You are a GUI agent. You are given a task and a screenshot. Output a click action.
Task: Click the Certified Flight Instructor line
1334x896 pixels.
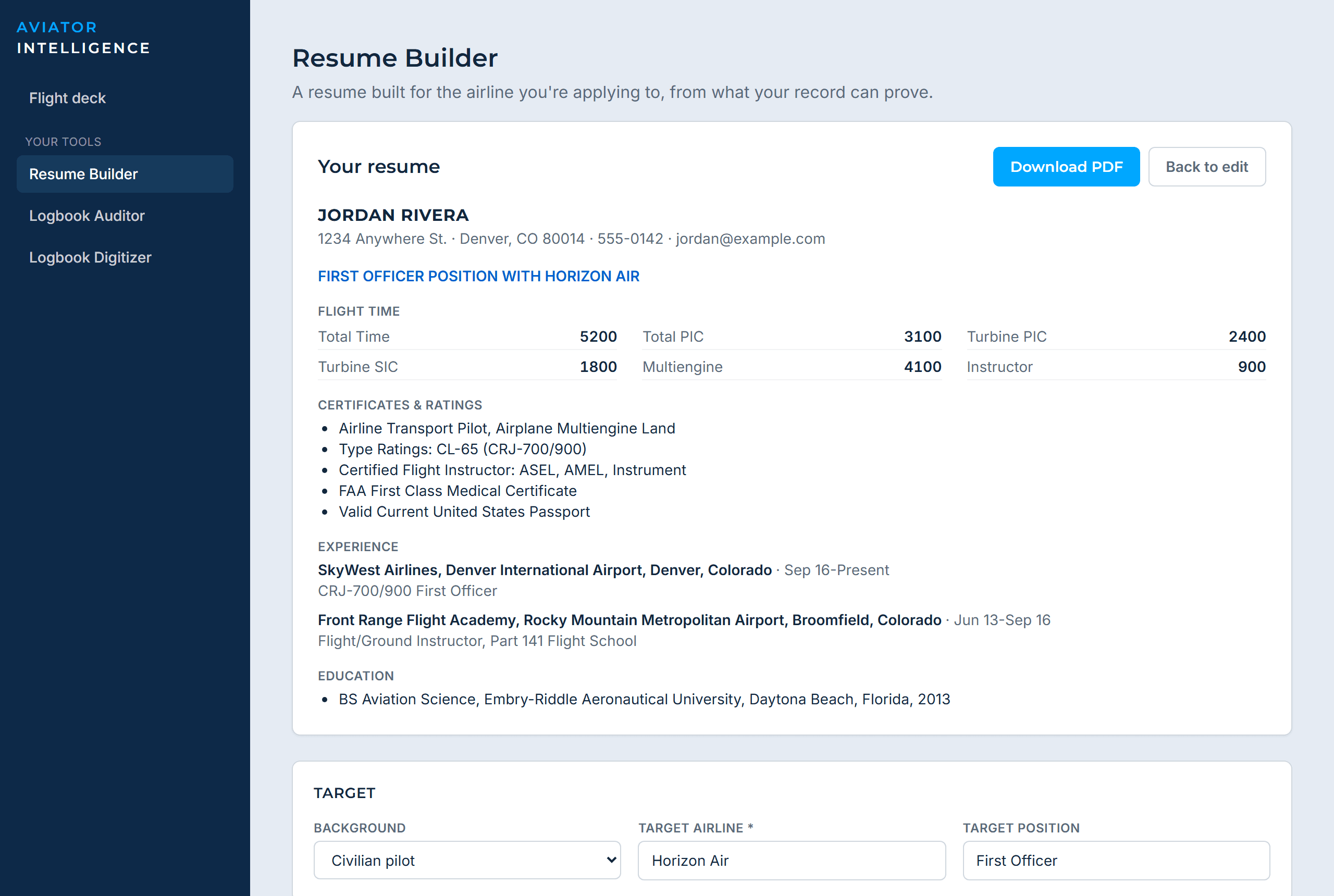point(512,470)
